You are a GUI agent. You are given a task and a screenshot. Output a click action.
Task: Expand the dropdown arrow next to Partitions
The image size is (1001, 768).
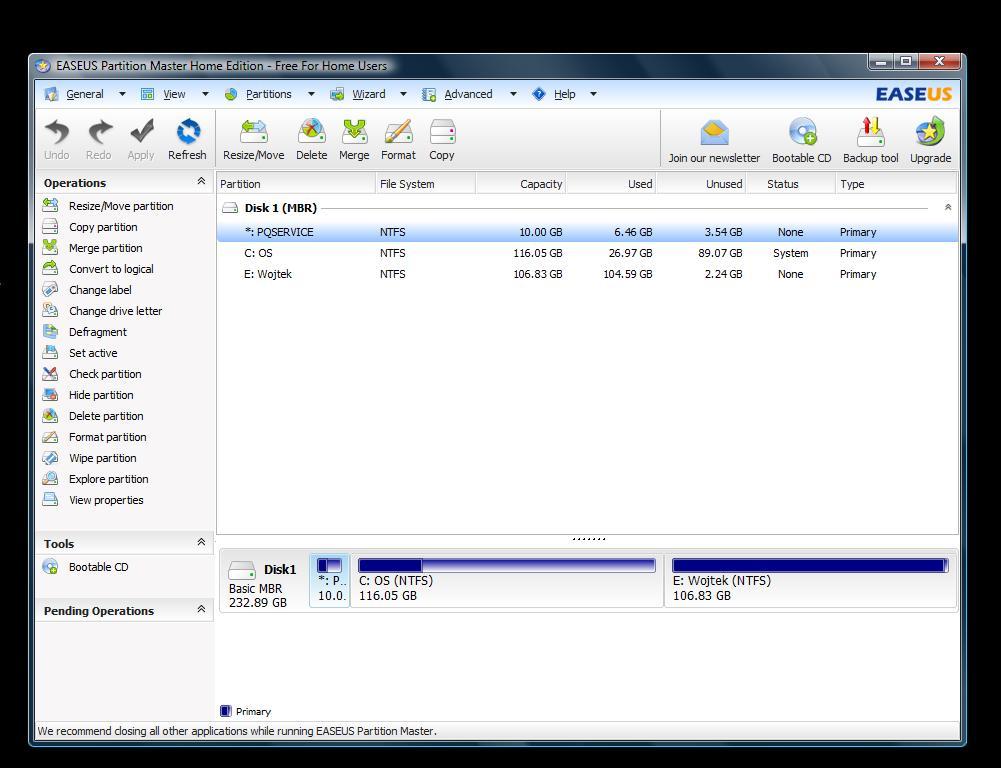tap(311, 94)
